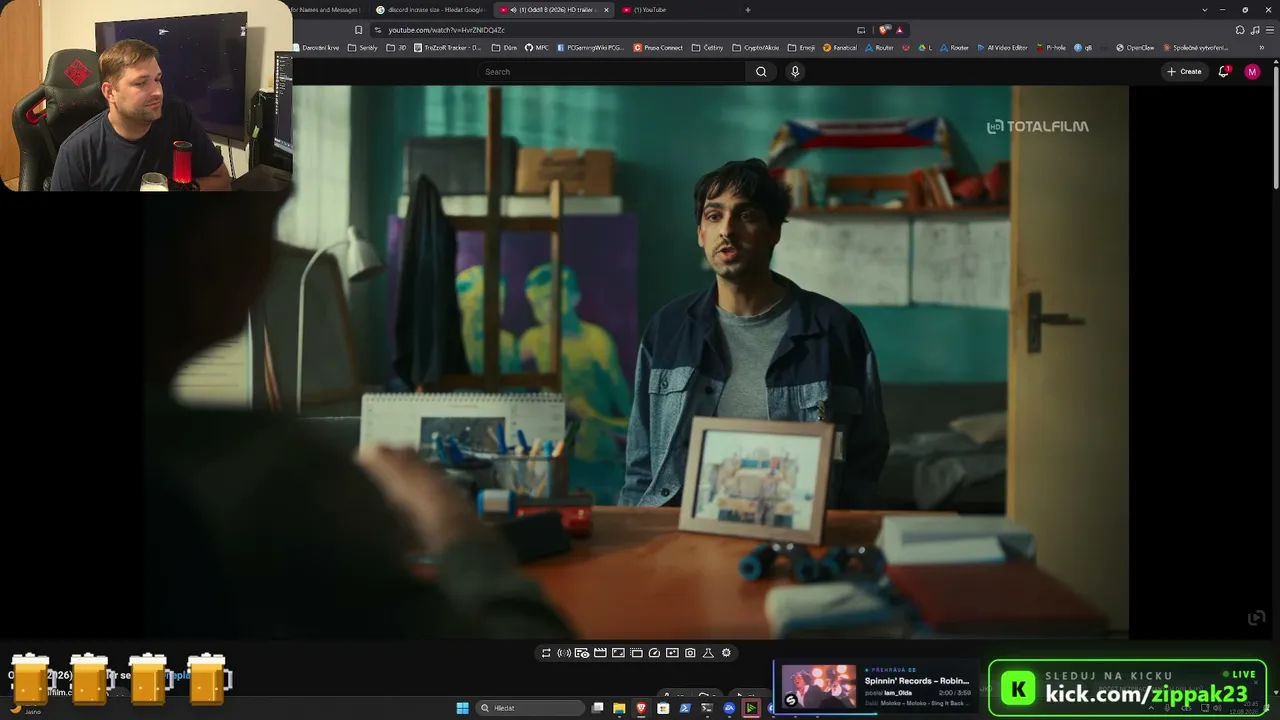Open the Task View taskbar icon
Screen dimensions: 1280x720
pos(597,708)
